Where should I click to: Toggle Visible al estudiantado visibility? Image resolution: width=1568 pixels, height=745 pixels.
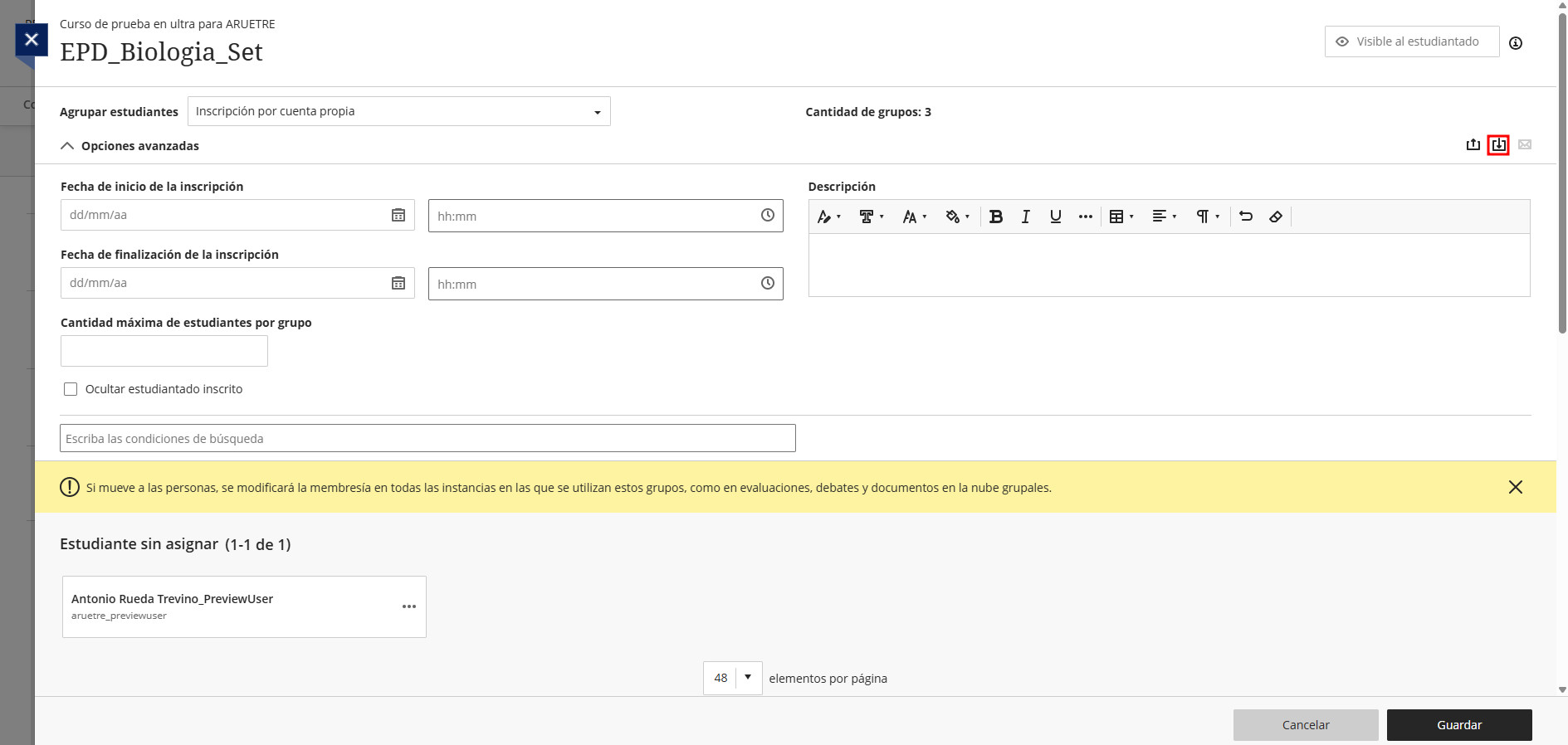[1411, 41]
